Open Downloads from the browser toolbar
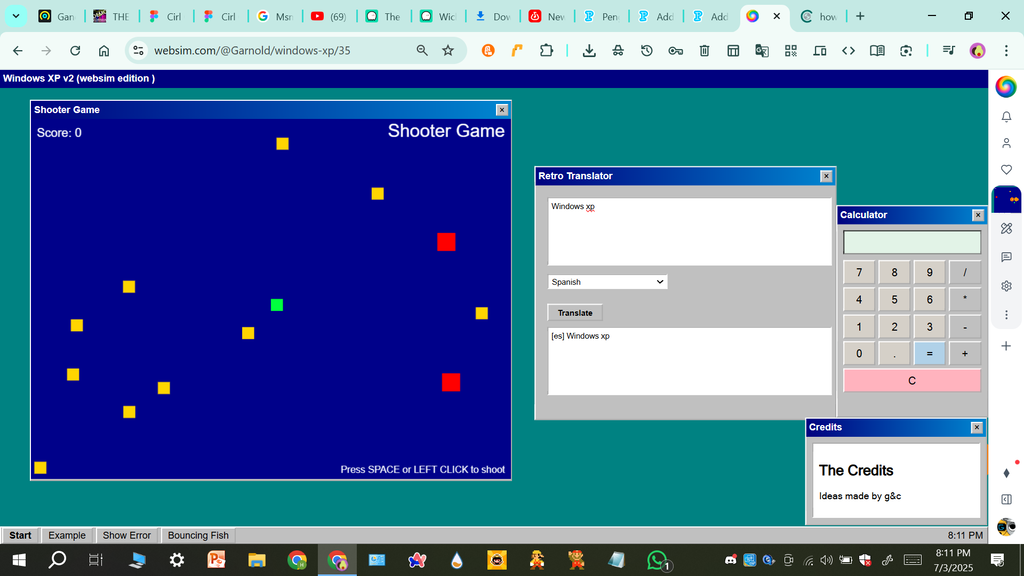Screen dimensions: 1024x576 (589, 50)
